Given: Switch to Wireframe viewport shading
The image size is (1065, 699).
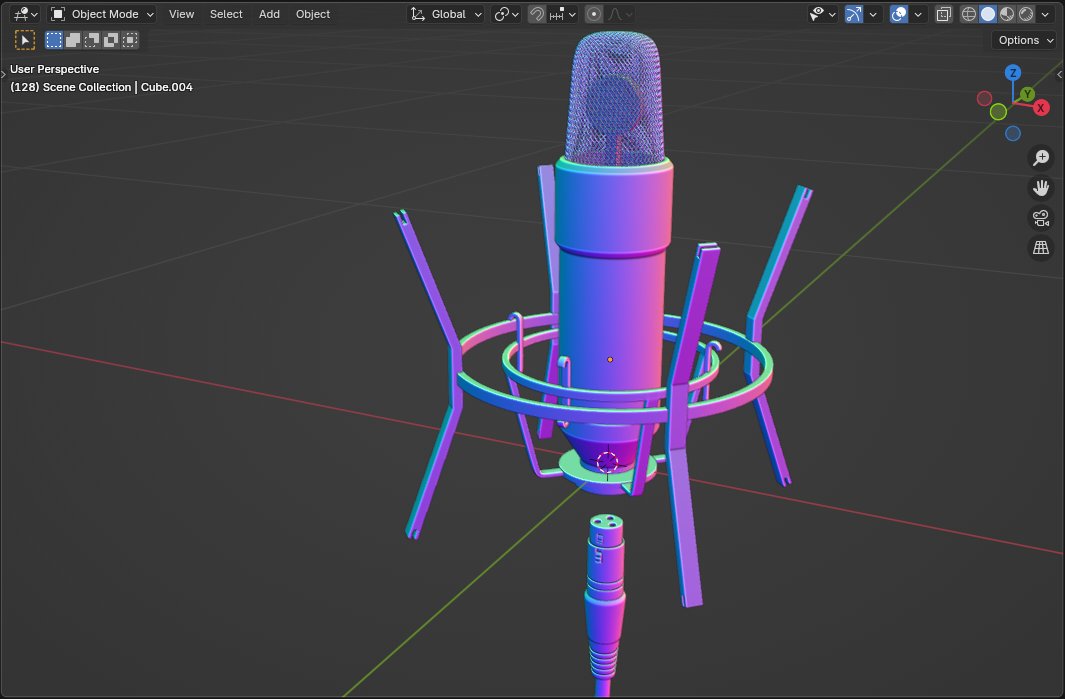Looking at the screenshot, I should pos(968,14).
